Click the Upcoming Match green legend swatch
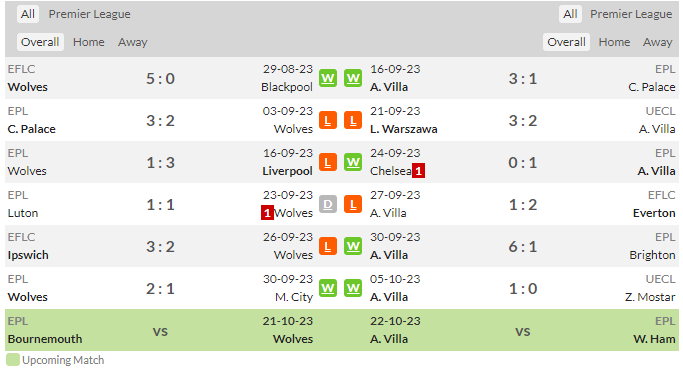The height and width of the screenshot is (392, 683). [13, 360]
